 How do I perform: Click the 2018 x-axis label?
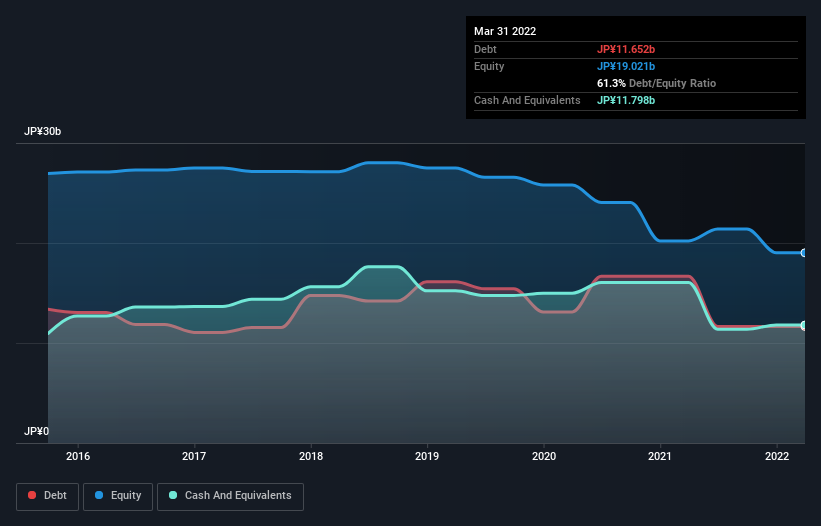tap(311, 456)
